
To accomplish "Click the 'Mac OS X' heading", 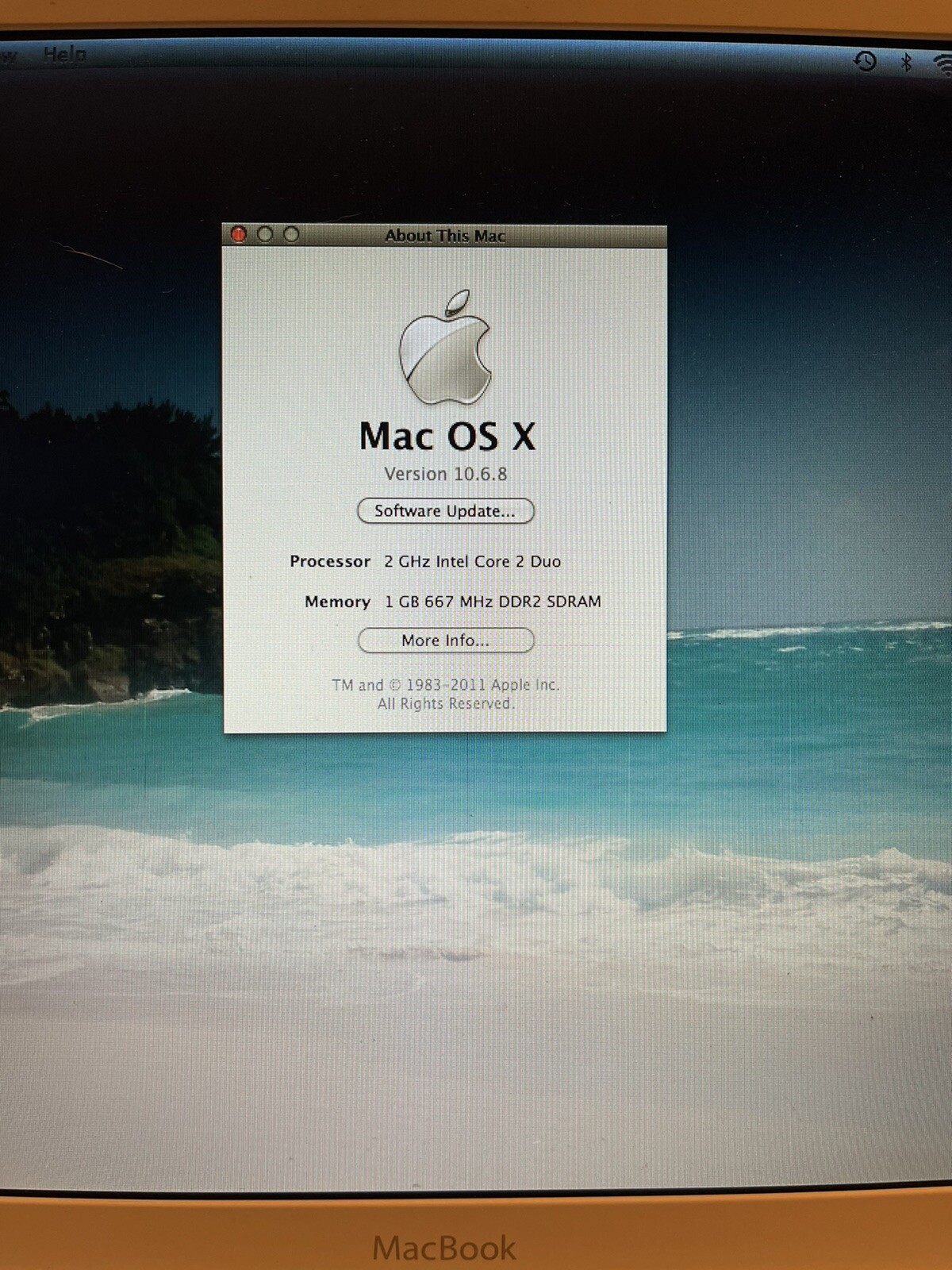I will 447,436.
